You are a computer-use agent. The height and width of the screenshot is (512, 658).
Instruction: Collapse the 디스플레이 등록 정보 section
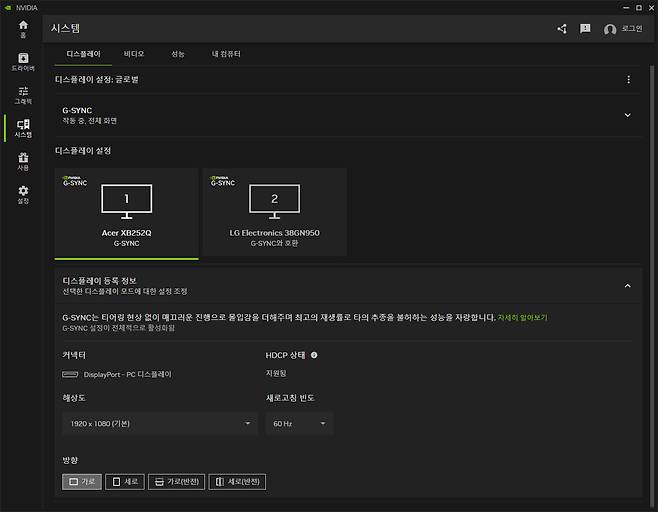[627, 286]
